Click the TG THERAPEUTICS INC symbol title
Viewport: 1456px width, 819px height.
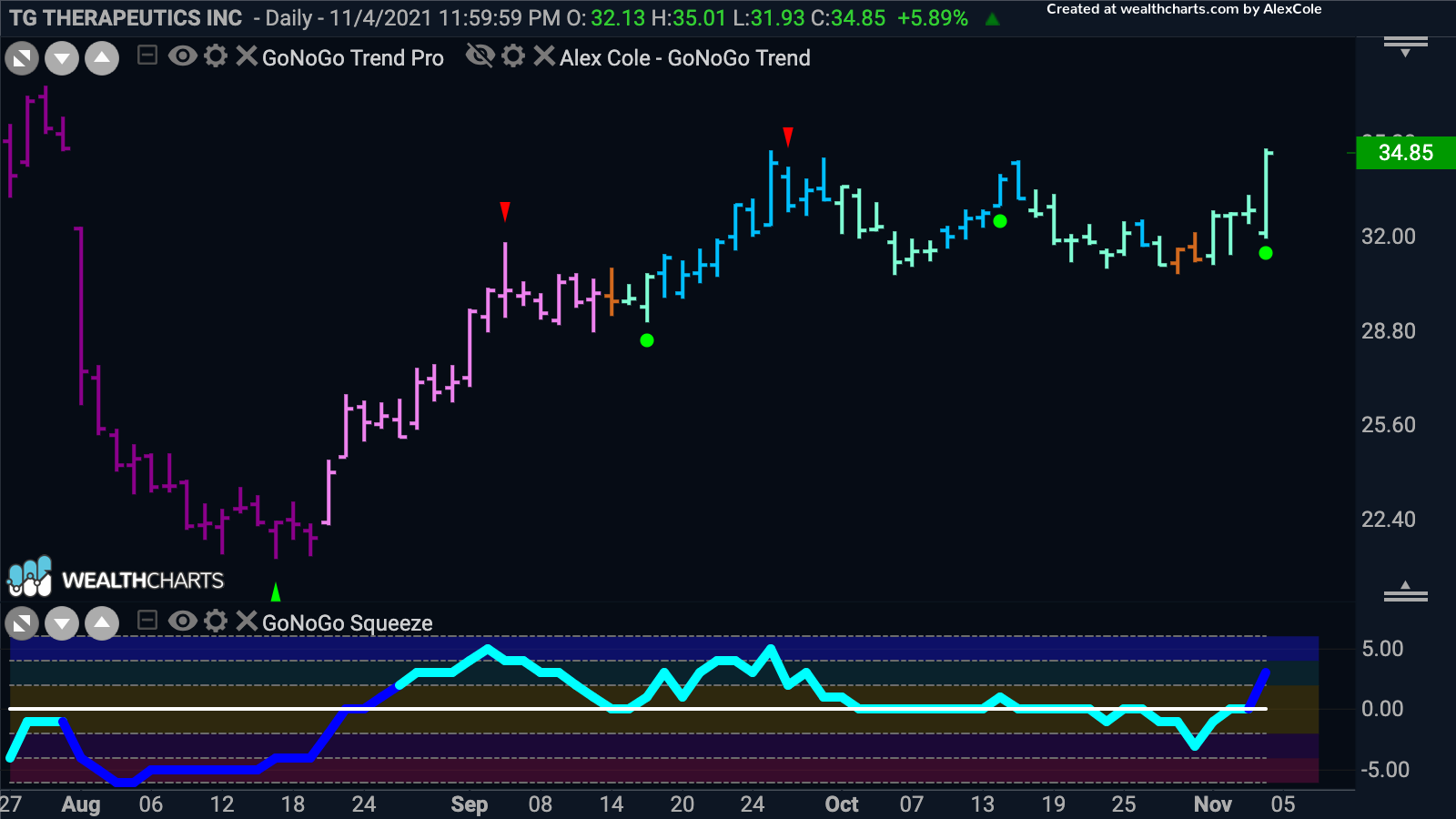(x=126, y=18)
